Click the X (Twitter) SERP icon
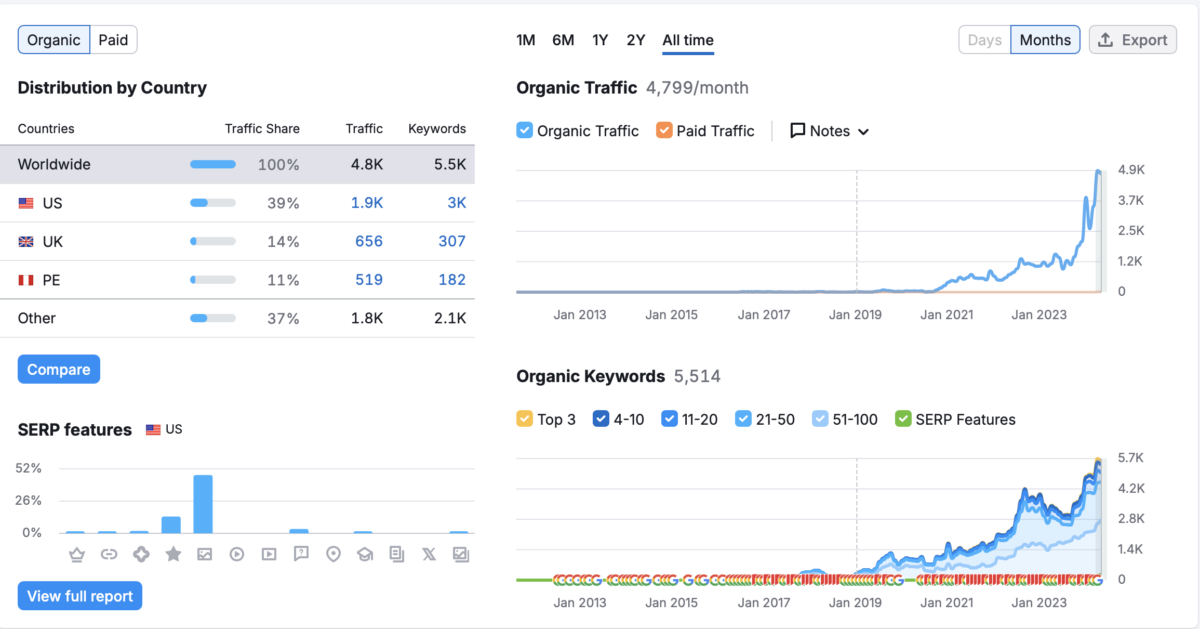The width and height of the screenshot is (1200, 629). pos(429,554)
